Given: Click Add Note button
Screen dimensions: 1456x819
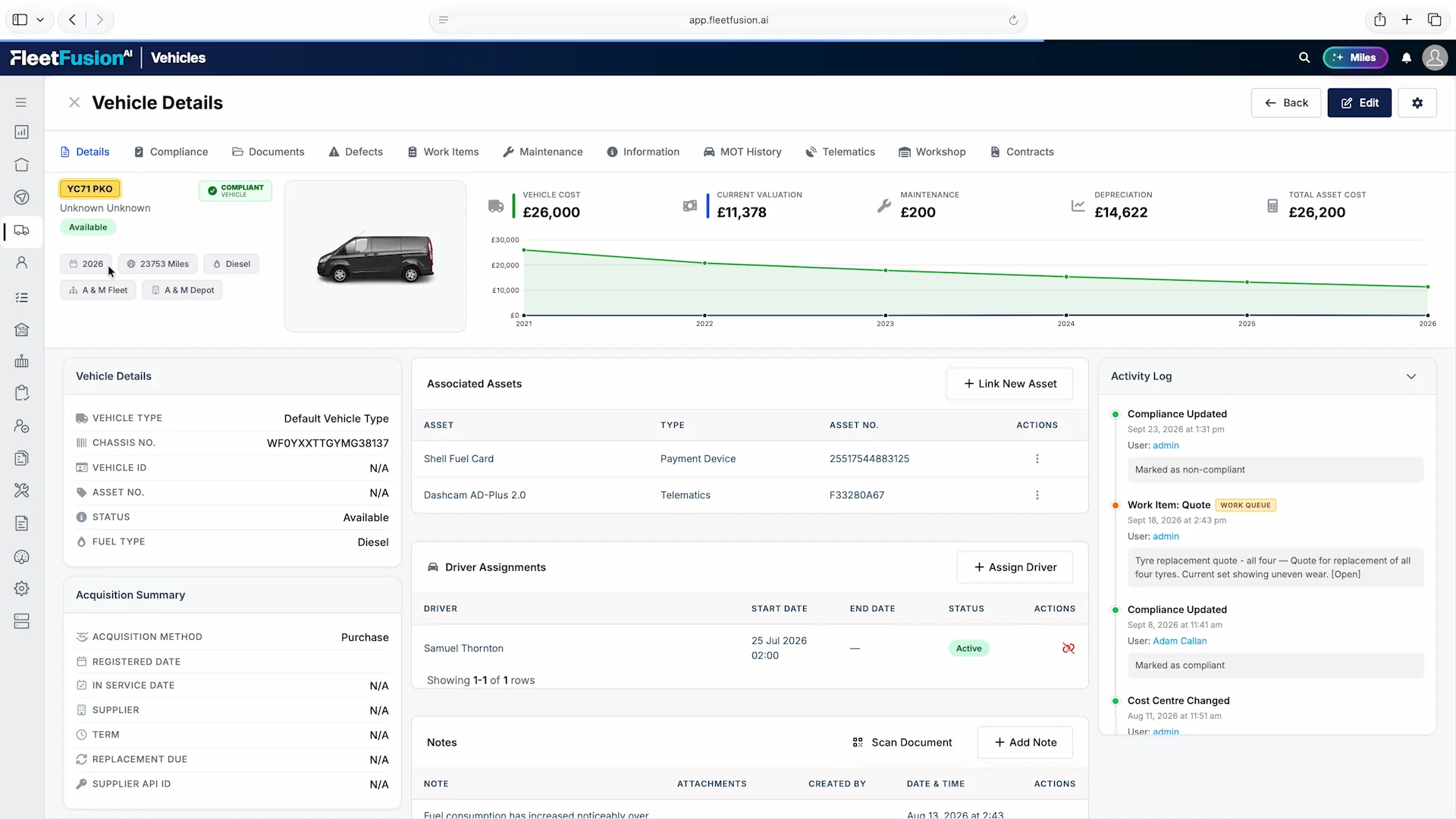Looking at the screenshot, I should tap(1025, 742).
